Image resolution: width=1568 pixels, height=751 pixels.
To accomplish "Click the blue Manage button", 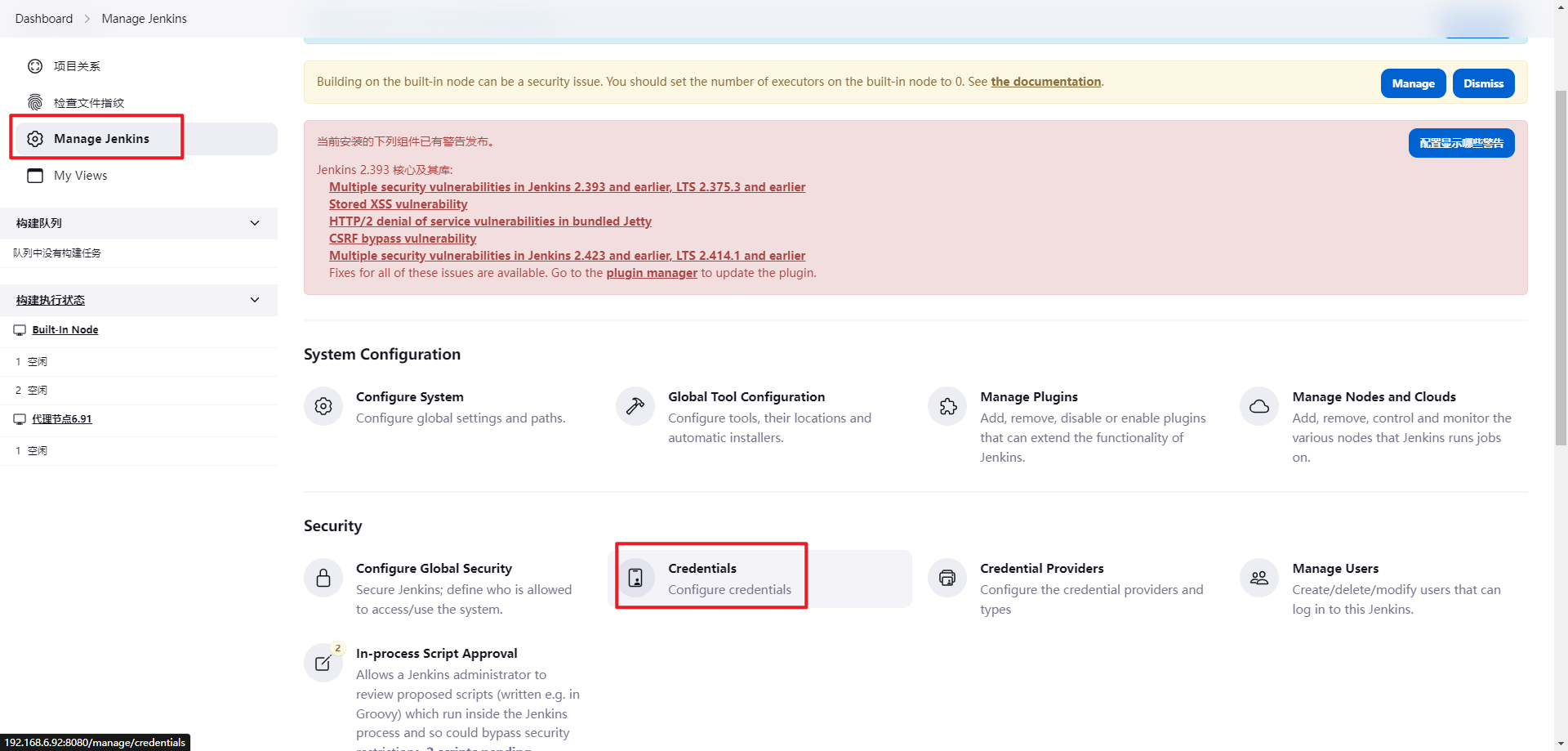I will [x=1413, y=83].
